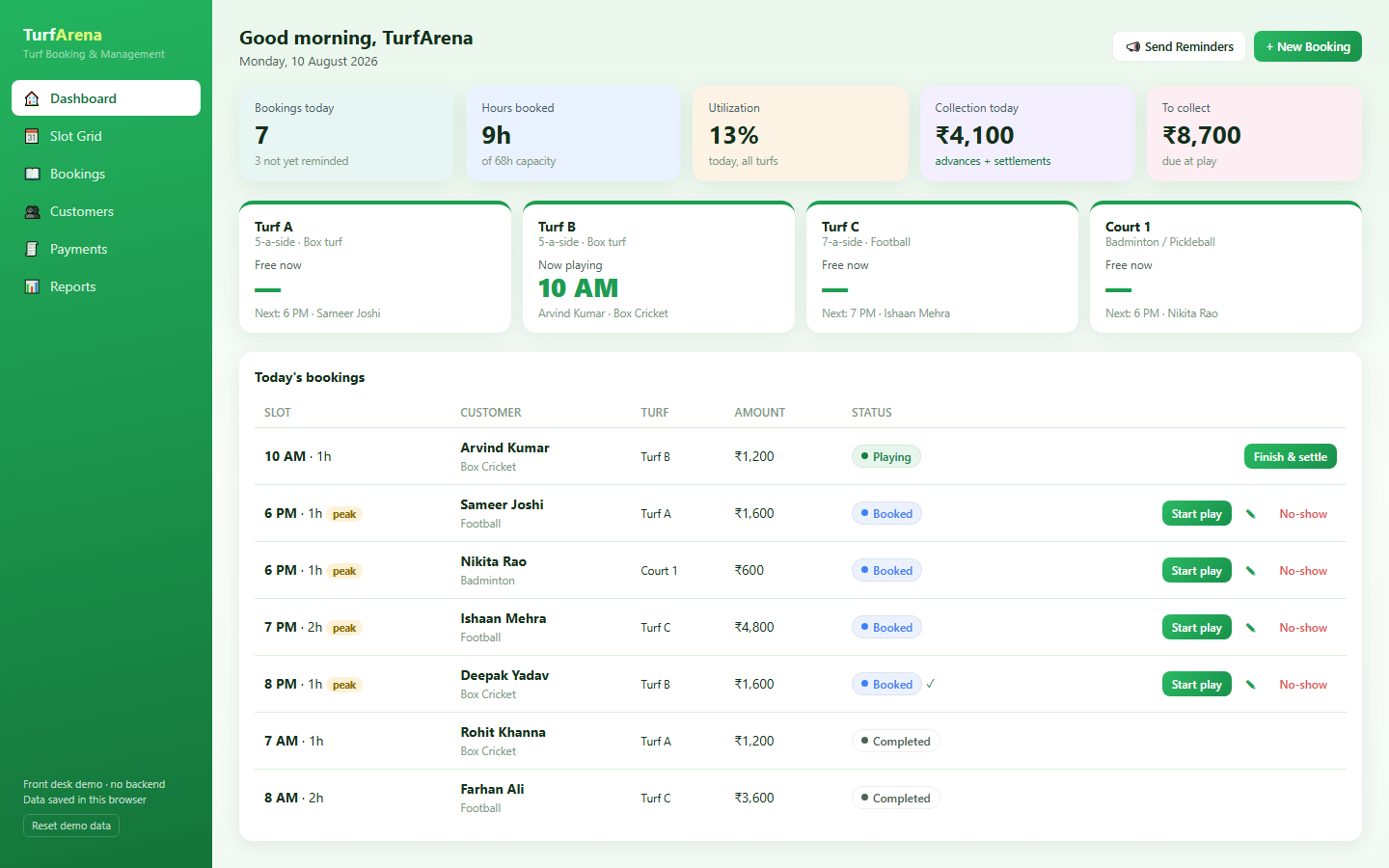The width and height of the screenshot is (1389, 868).
Task: Open the Reports section
Action: (x=106, y=286)
